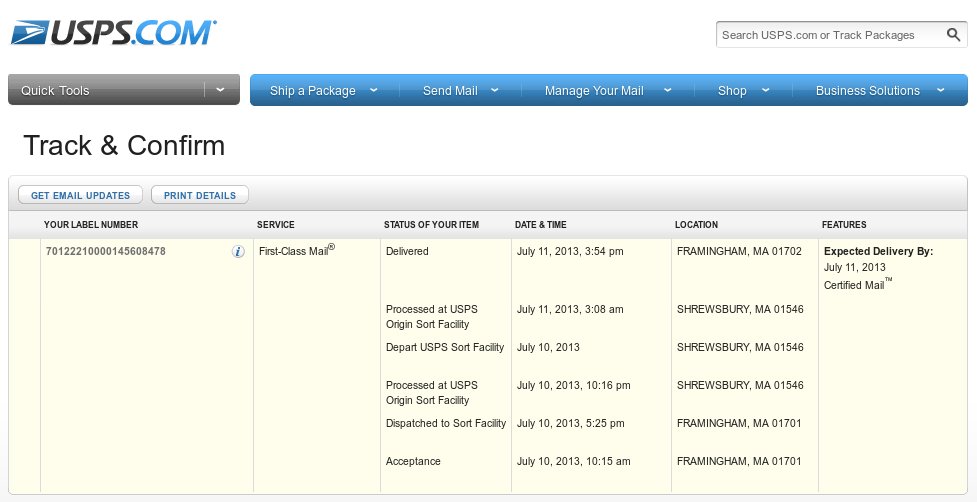977x502 pixels.
Task: Click the Acceptance status entry
Action: tap(413, 461)
